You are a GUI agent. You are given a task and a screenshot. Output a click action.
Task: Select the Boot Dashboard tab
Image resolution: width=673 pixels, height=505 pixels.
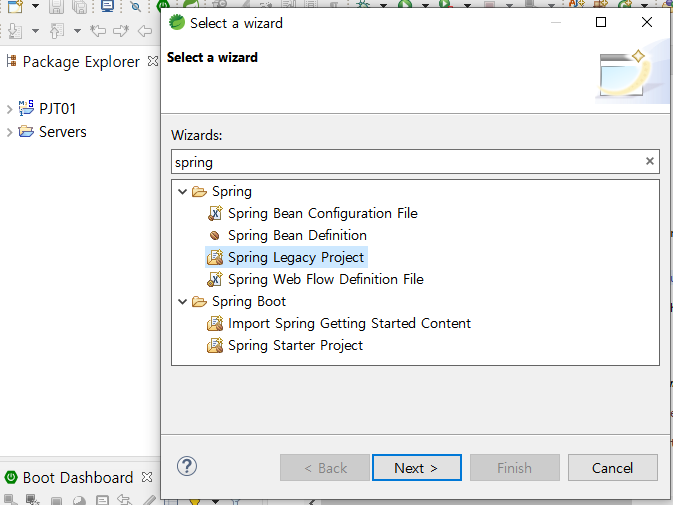click(78, 478)
